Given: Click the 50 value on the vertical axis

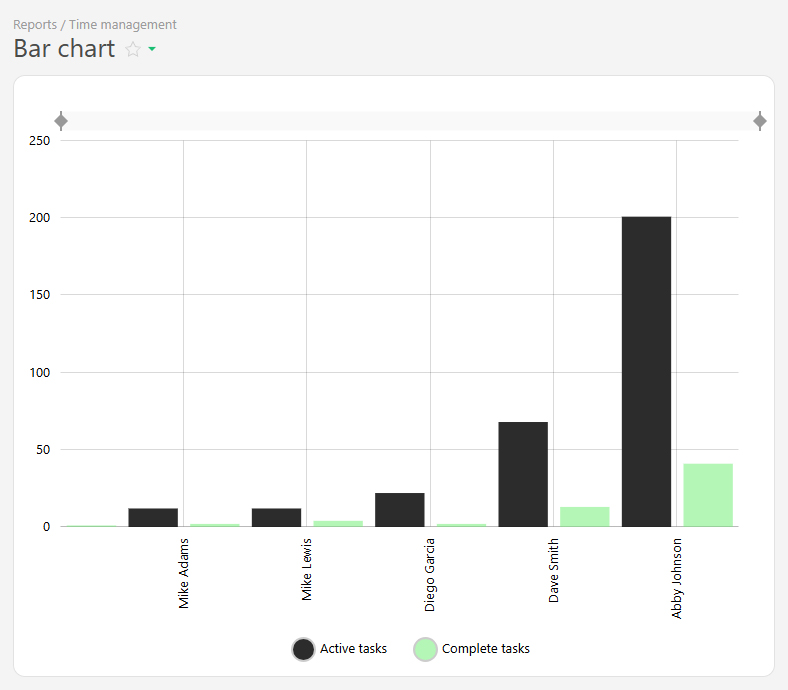Looking at the screenshot, I should [x=43, y=450].
